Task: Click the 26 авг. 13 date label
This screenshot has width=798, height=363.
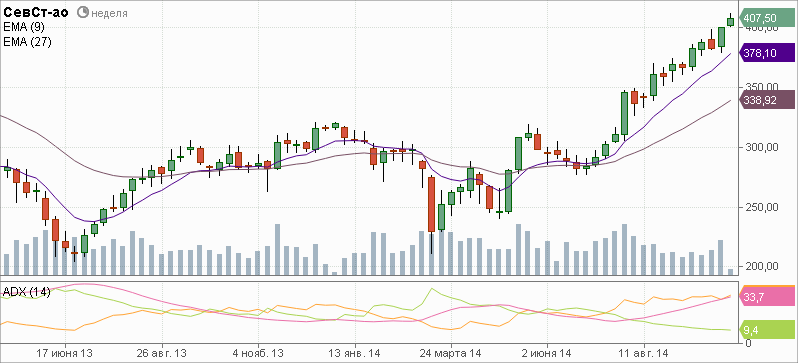Action: coord(161,353)
